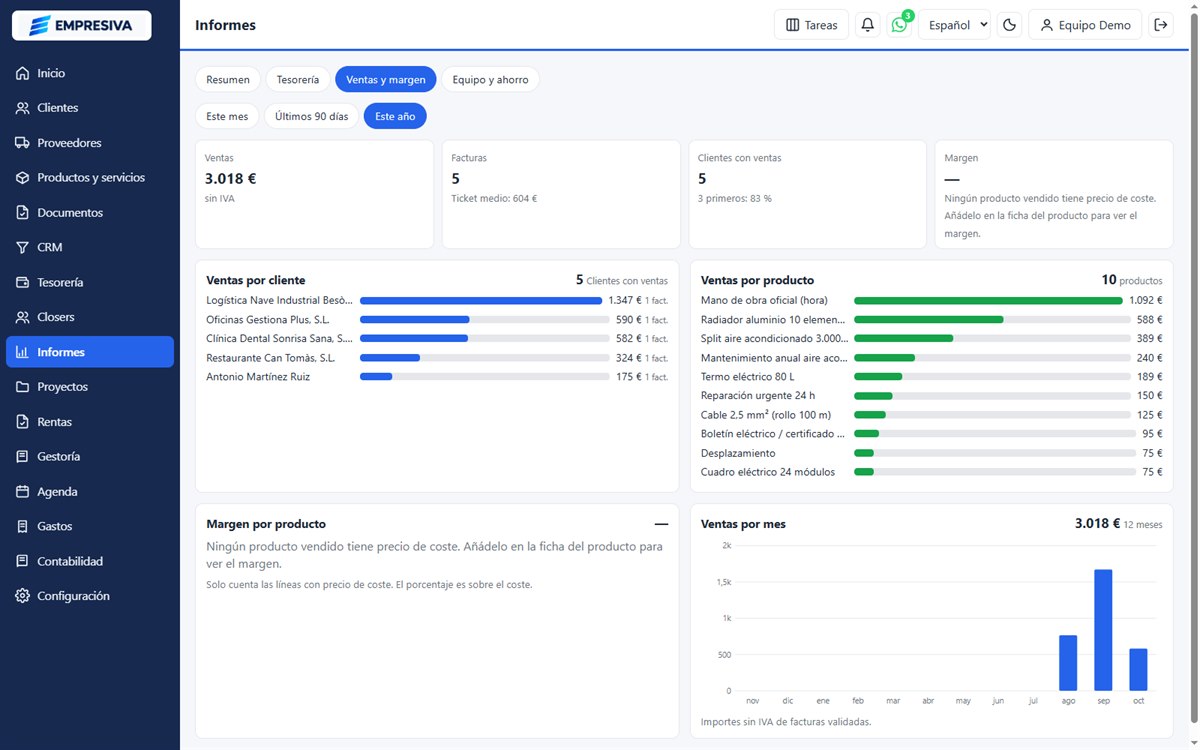Click the ago bar in monthly chart
Image resolution: width=1200 pixels, height=750 pixels.
(1068, 663)
